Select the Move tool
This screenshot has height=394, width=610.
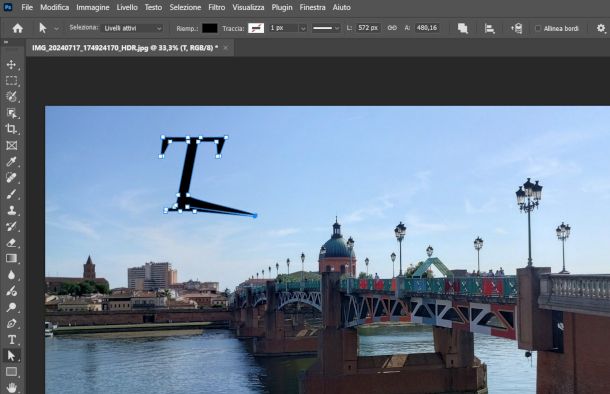point(11,64)
